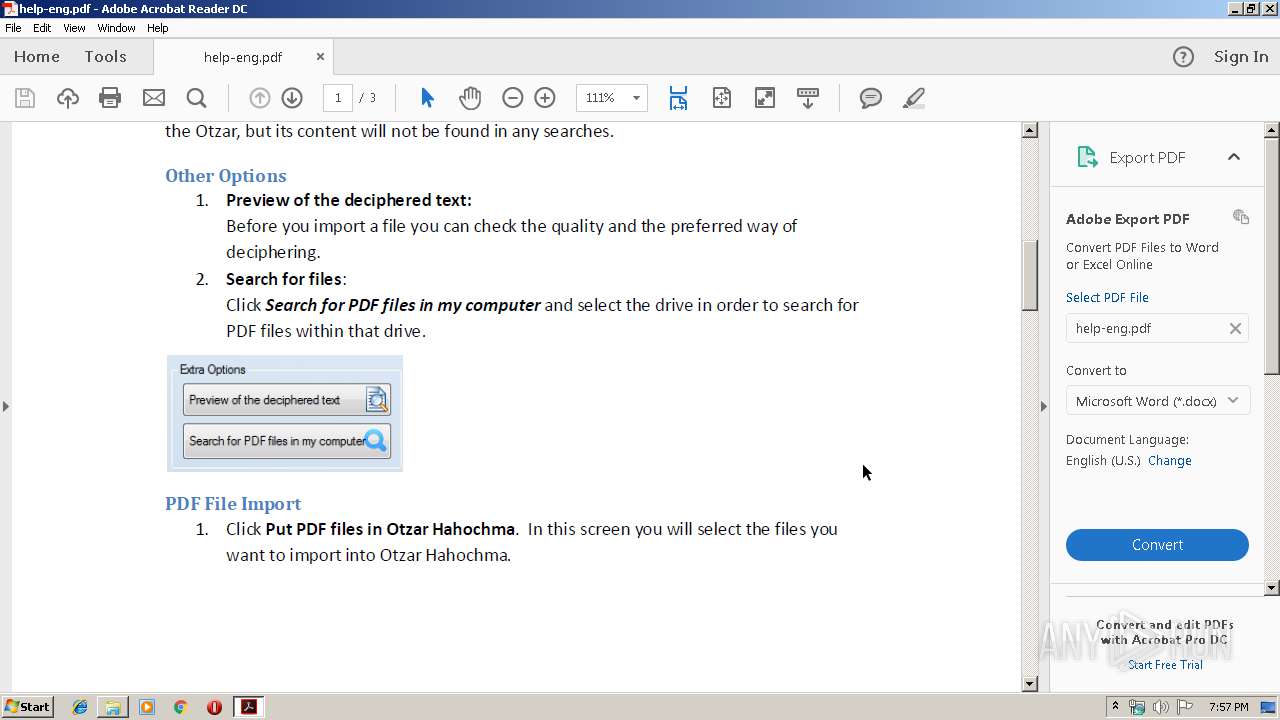
Task: Switch to the Tools tab
Action: tap(105, 57)
